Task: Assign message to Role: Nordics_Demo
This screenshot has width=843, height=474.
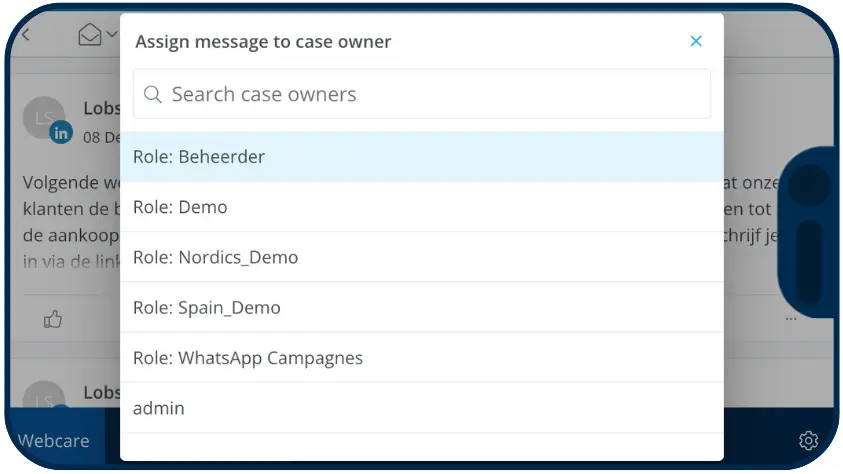Action: pyautogui.click(x=421, y=258)
